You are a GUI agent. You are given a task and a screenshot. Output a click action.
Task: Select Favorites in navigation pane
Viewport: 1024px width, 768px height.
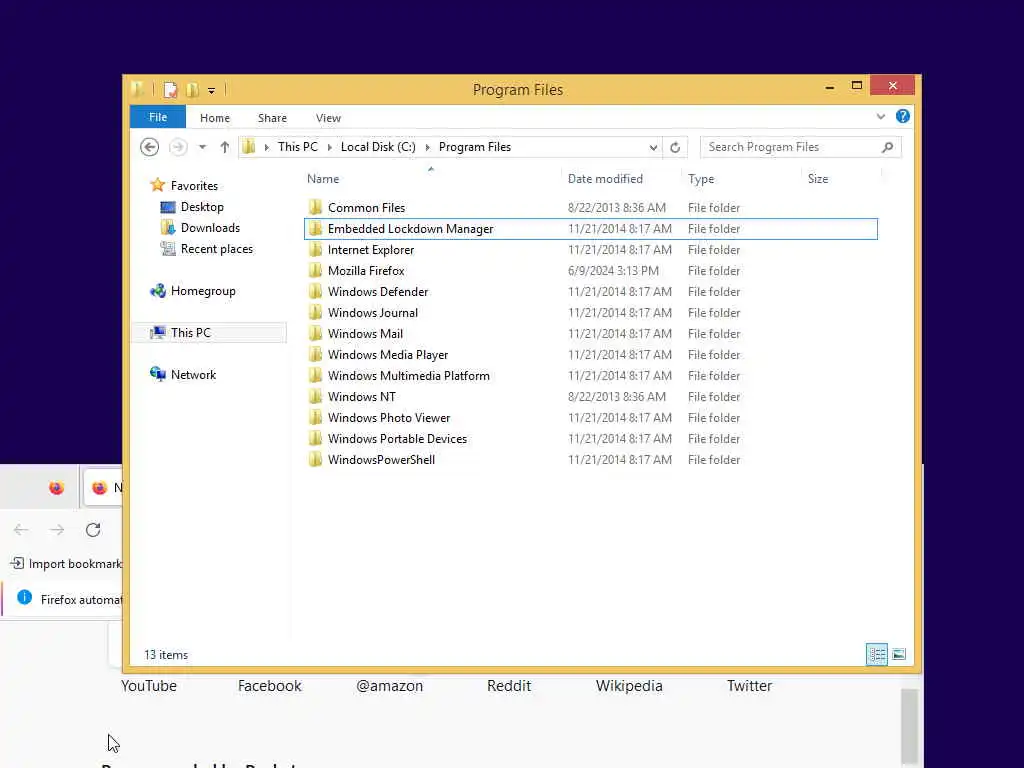(x=194, y=186)
